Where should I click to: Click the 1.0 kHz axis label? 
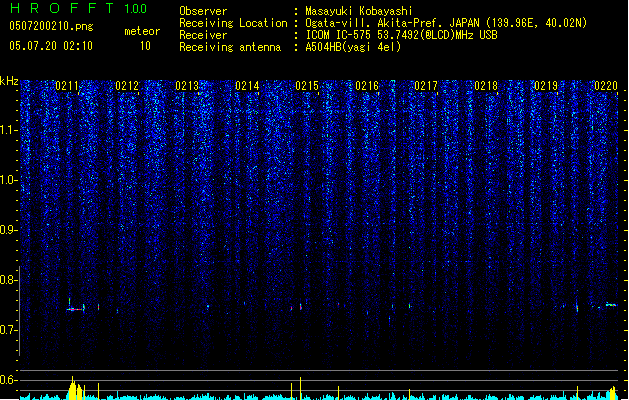point(9,180)
